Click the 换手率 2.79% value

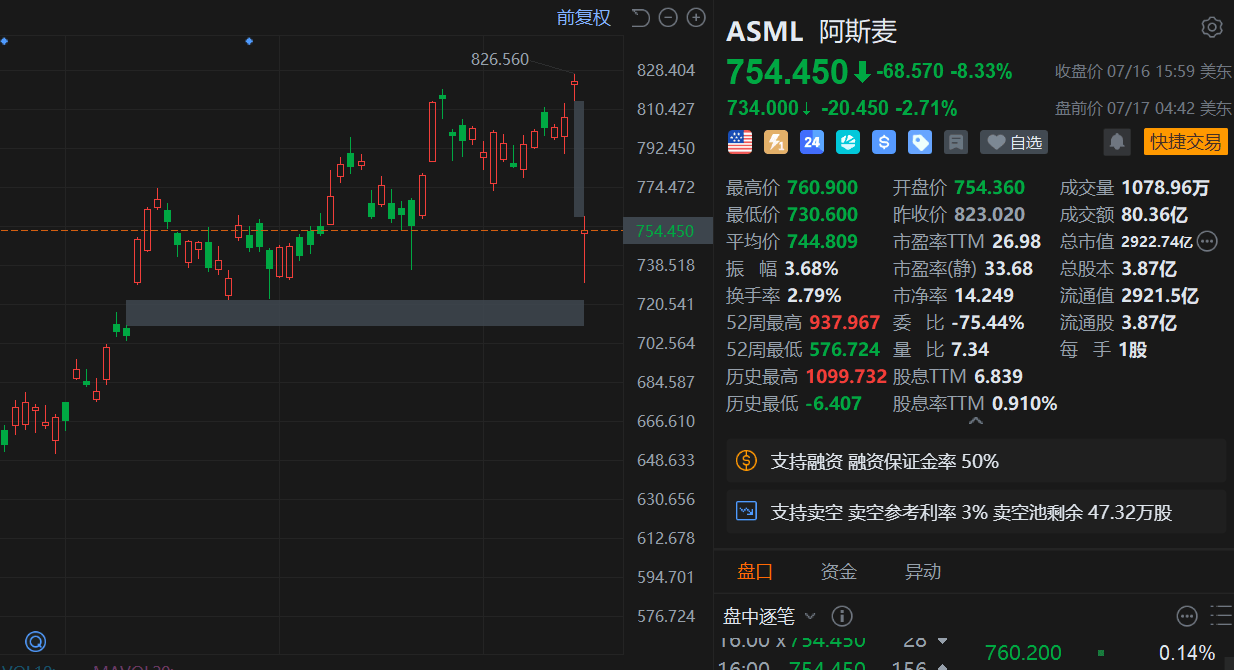pos(814,295)
